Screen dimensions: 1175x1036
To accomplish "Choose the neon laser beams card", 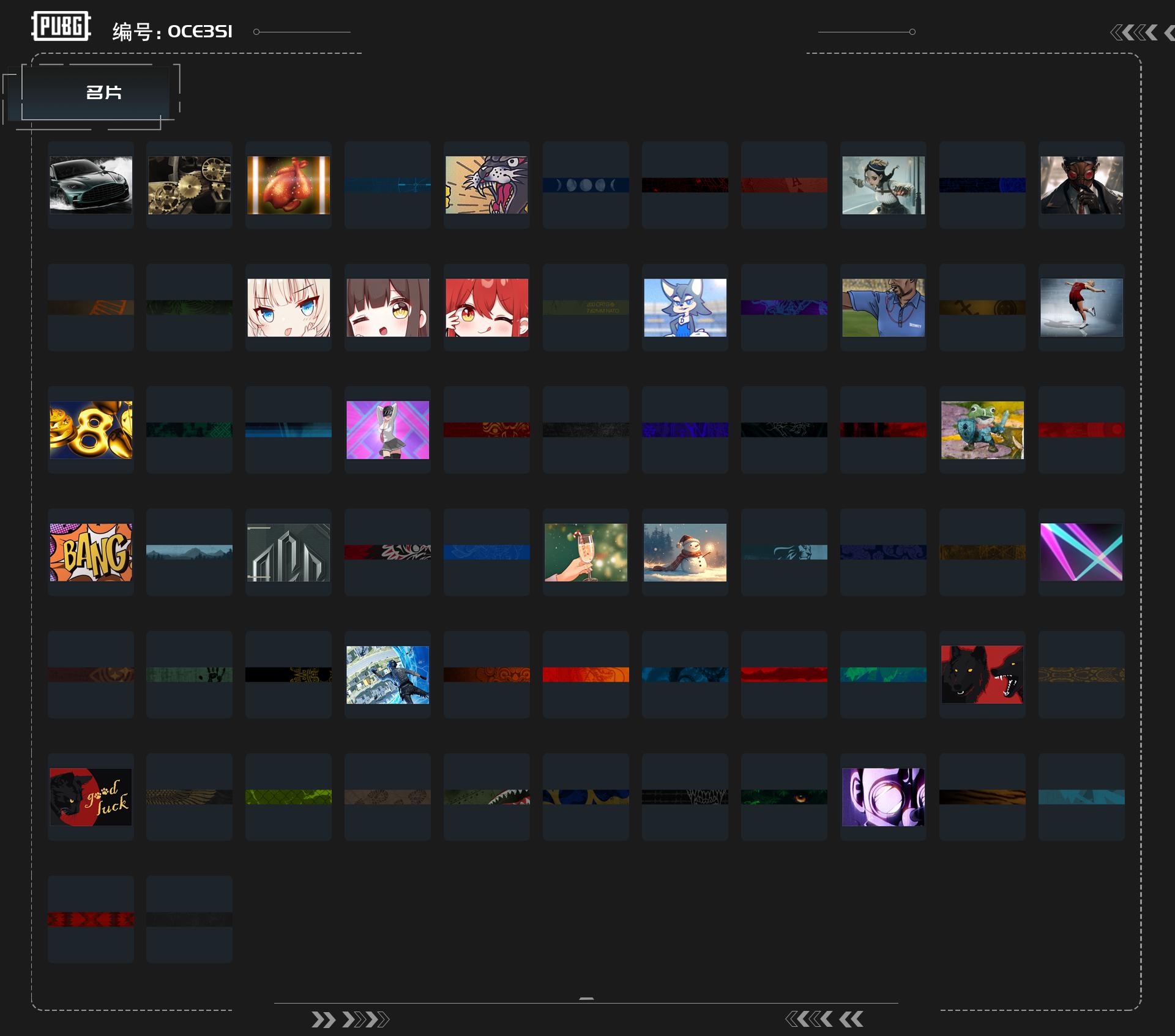I will point(1081,552).
